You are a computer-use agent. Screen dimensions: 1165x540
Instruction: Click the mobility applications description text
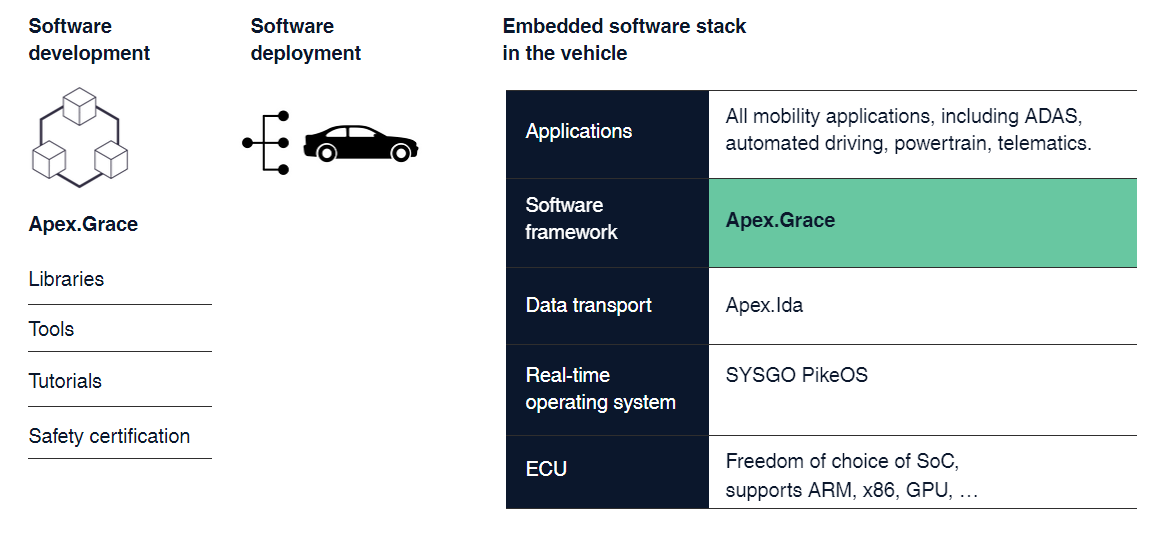pyautogui.click(x=909, y=130)
